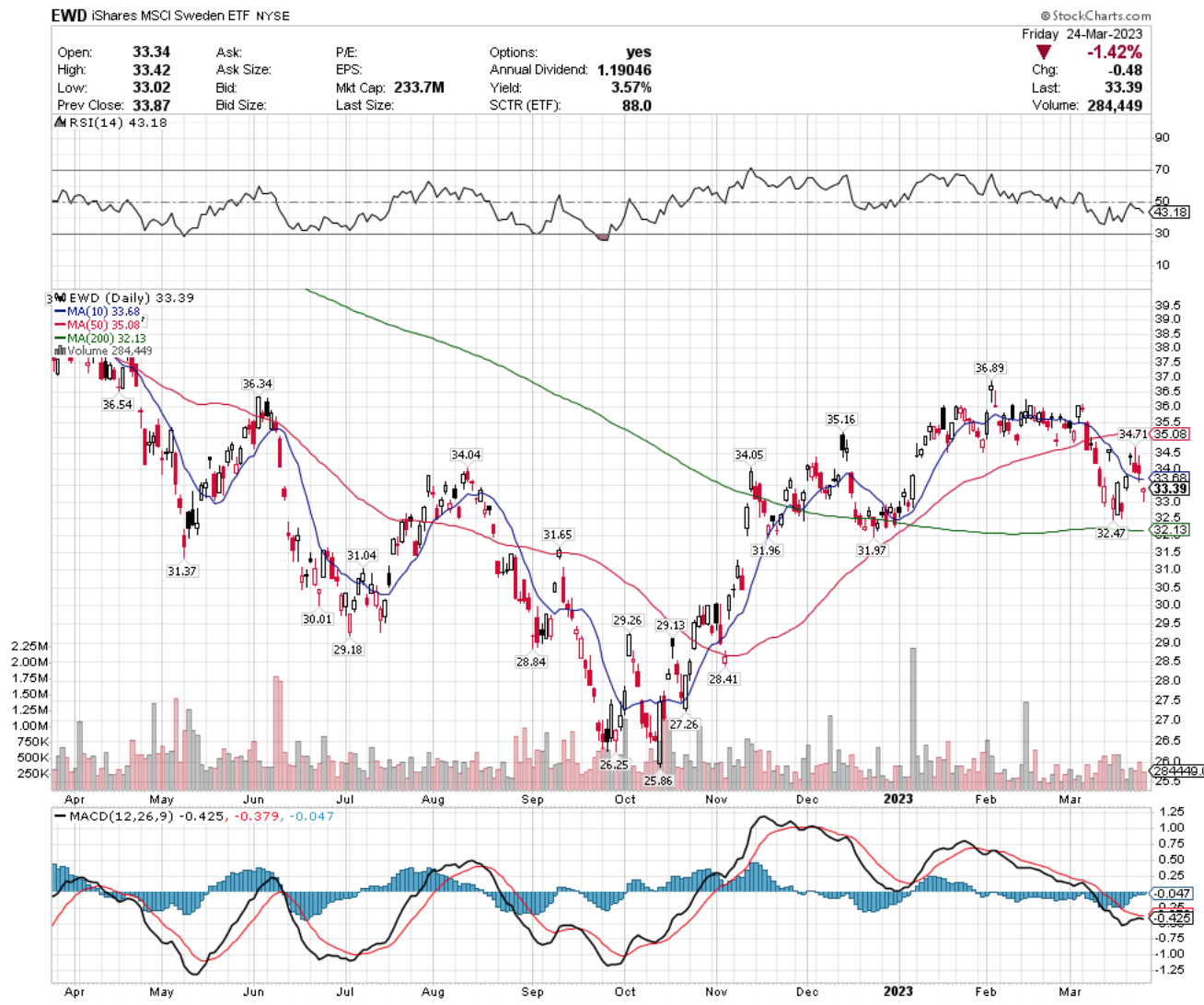Click the 31.37 May low label
Viewport: 1204px width, 1005px height.
181,572
